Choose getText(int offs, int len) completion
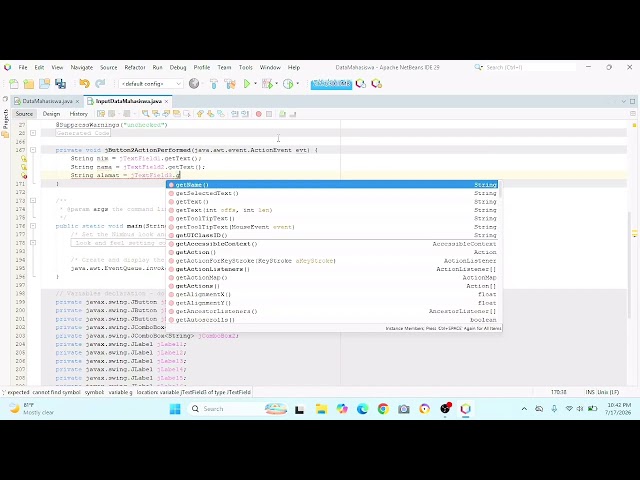 (x=332, y=210)
